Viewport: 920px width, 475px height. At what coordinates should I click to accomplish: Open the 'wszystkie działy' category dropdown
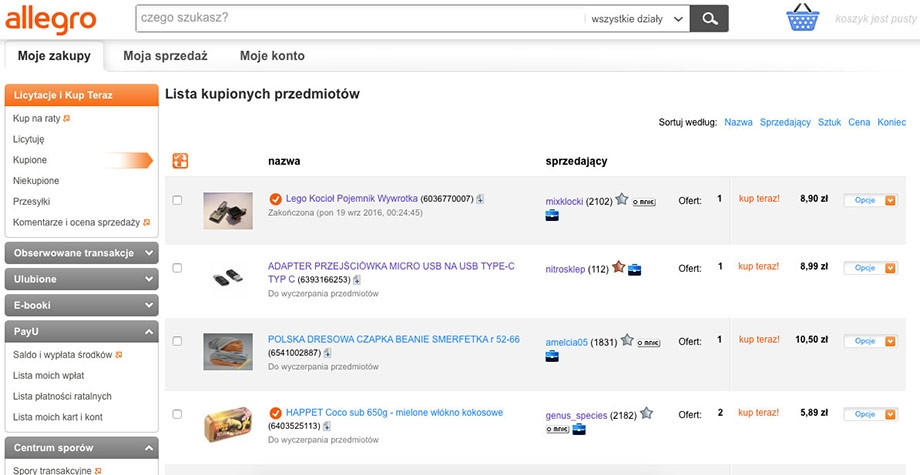638,18
